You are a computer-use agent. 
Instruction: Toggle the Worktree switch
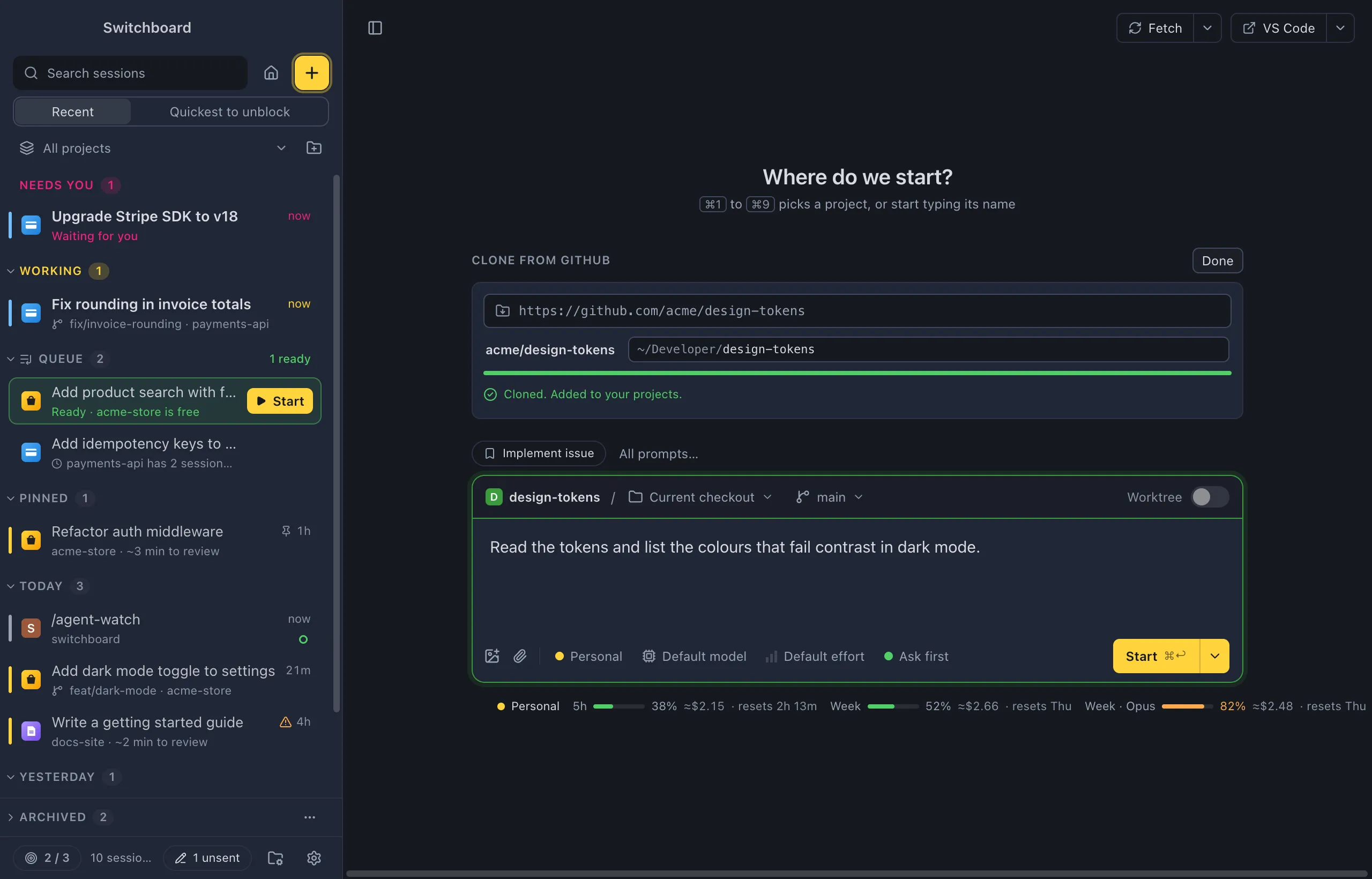point(1210,496)
